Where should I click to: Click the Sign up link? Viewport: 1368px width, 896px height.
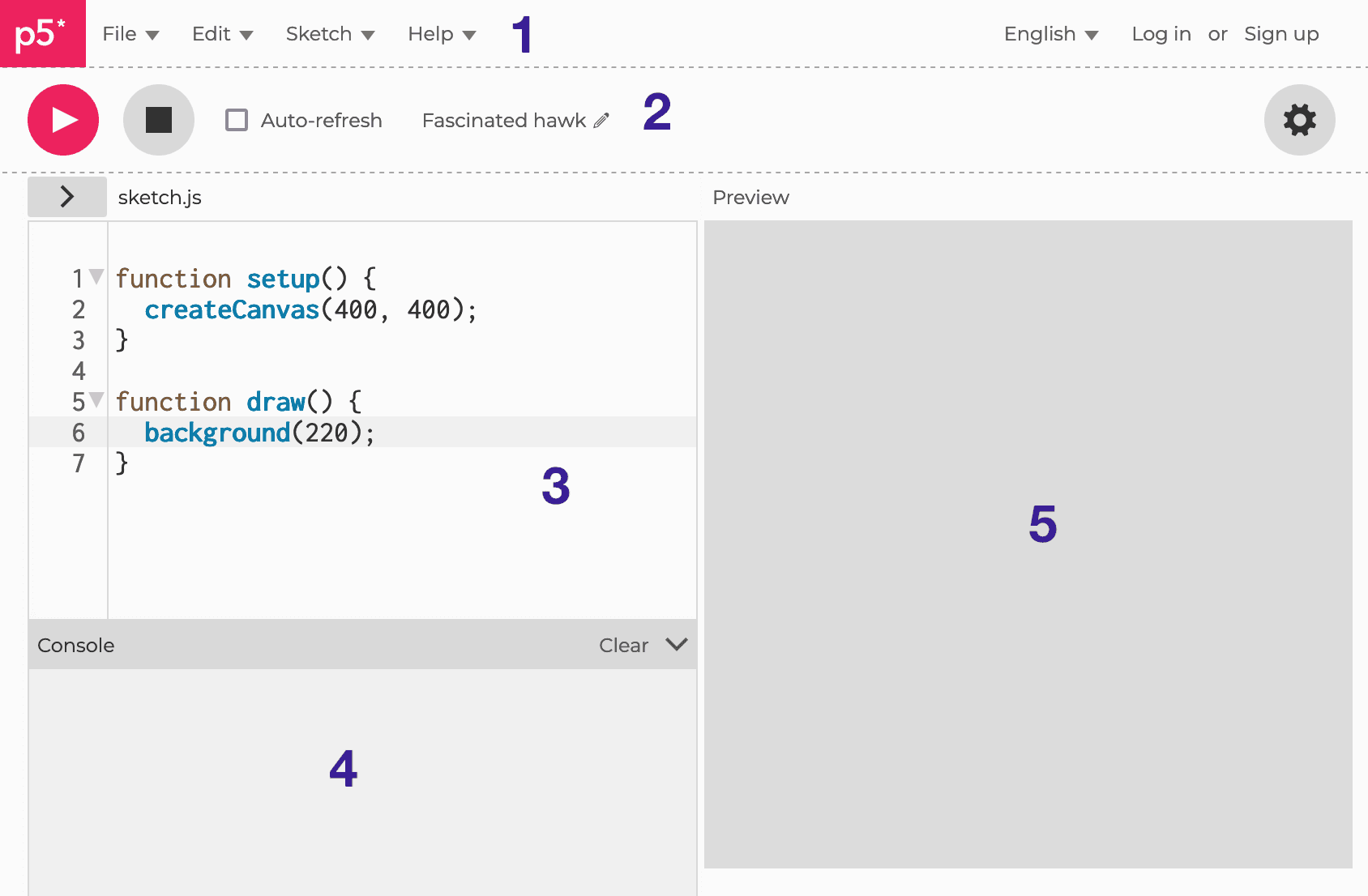[x=1281, y=34]
